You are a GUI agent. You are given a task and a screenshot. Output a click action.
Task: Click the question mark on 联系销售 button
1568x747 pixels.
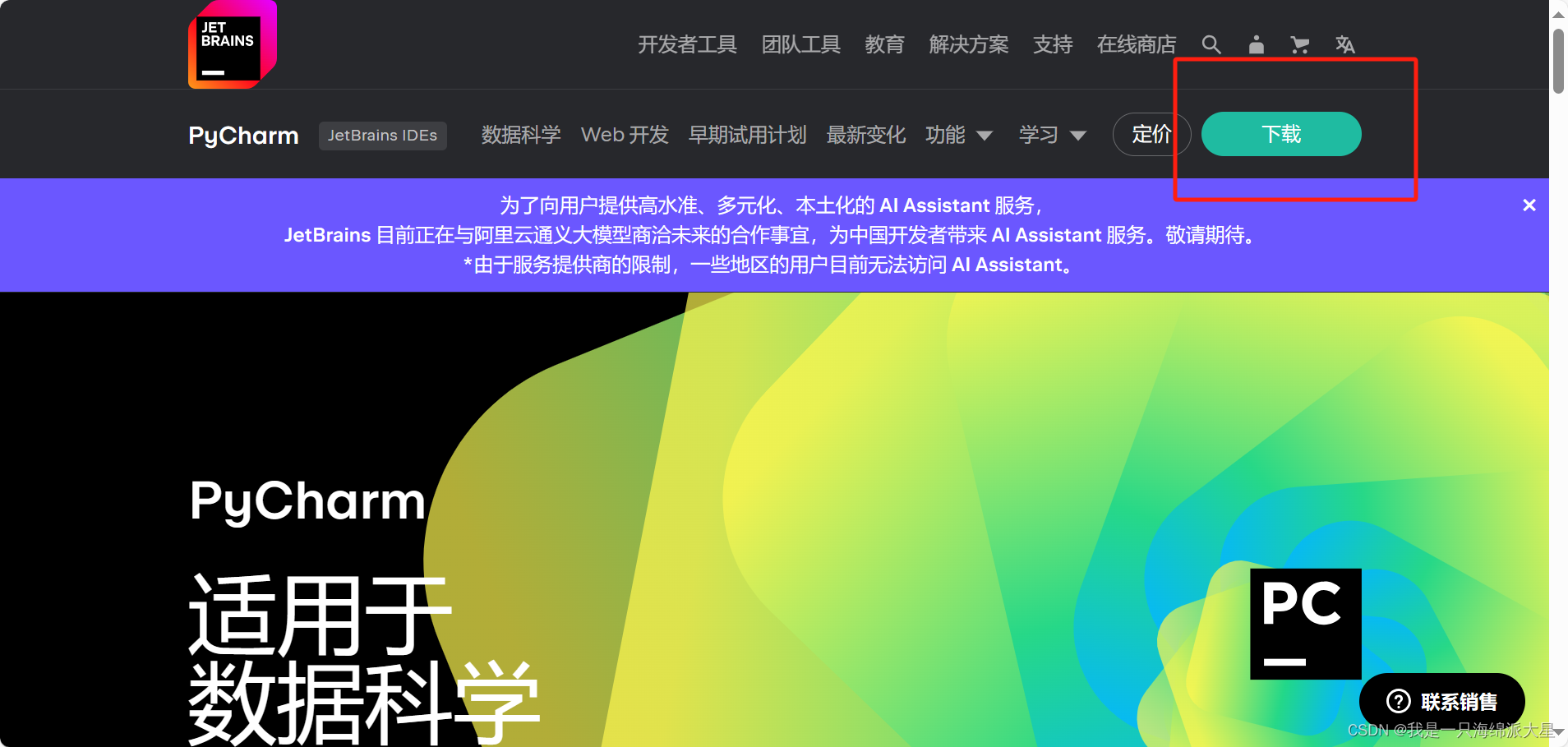point(1399,701)
